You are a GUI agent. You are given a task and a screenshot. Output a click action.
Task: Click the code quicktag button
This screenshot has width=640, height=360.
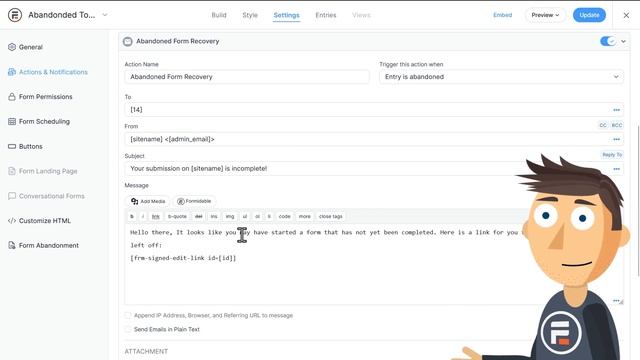[x=284, y=216]
